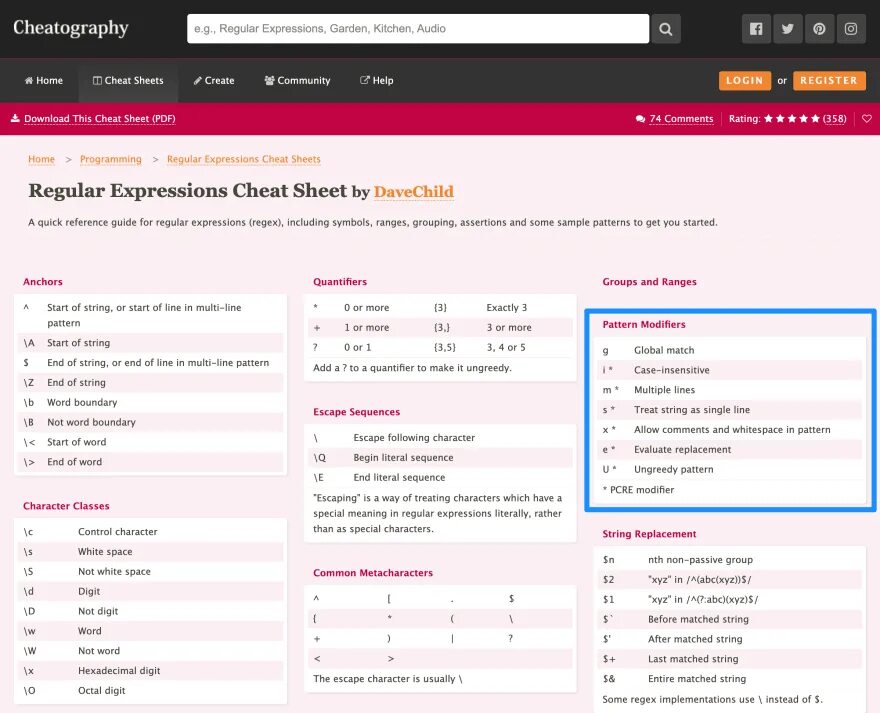This screenshot has height=713, width=880.
Task: Click the Programming breadcrumb link
Action: (x=111, y=159)
